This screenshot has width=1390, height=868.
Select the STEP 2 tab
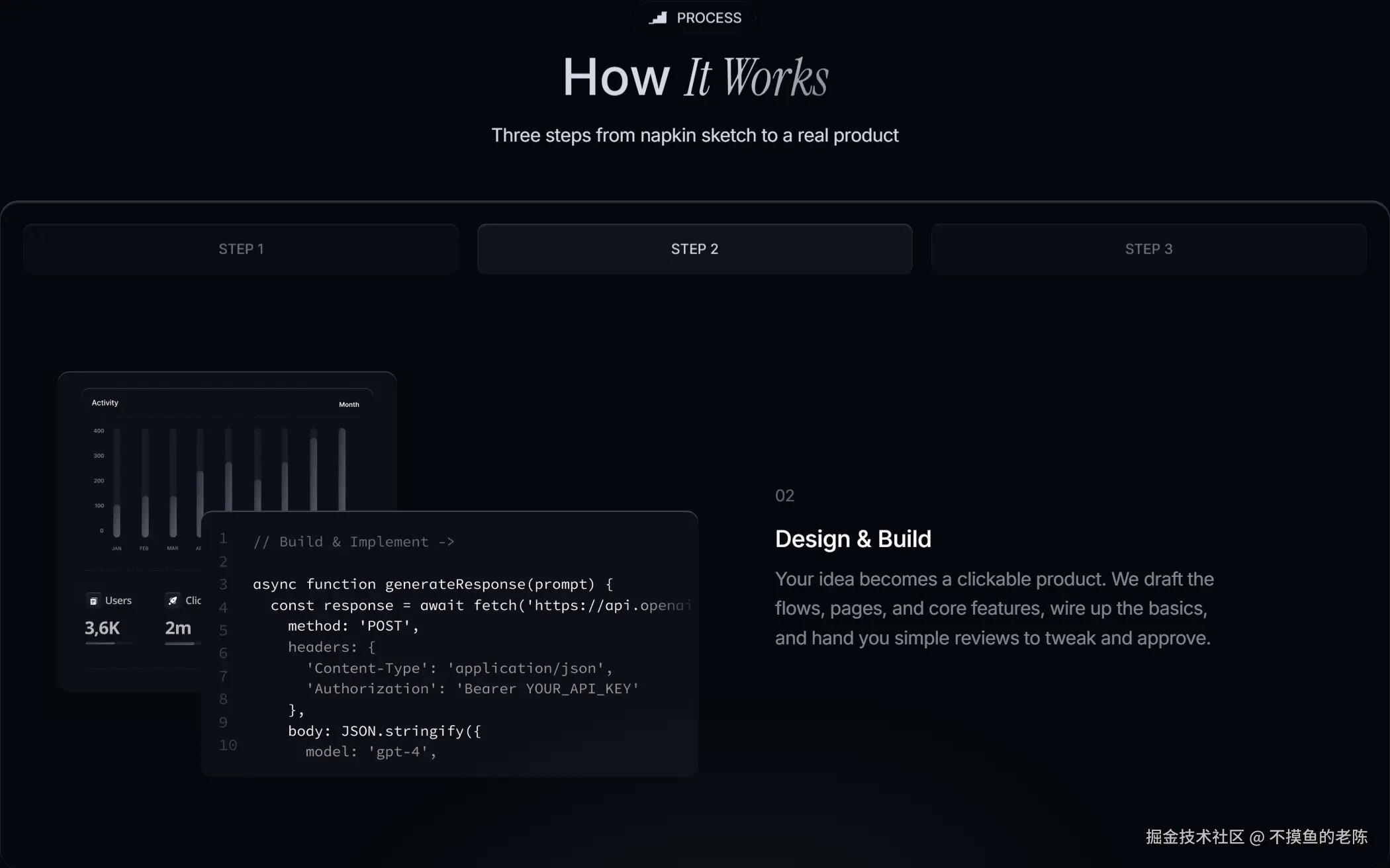point(694,249)
